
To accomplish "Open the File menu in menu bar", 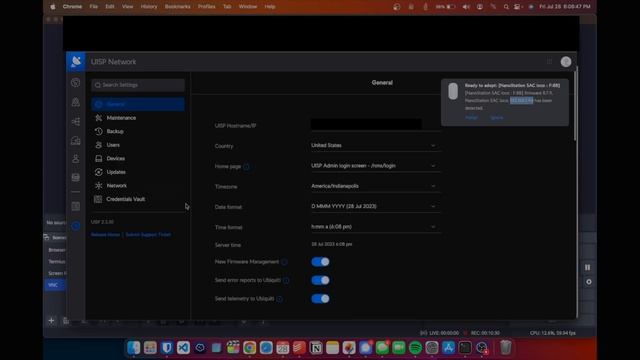I will click(93, 7).
